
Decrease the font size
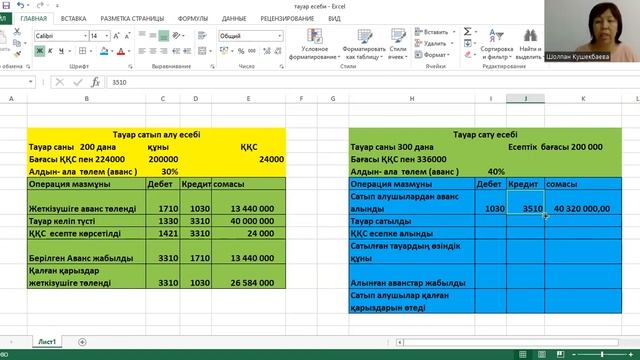pyautogui.click(x=127, y=36)
